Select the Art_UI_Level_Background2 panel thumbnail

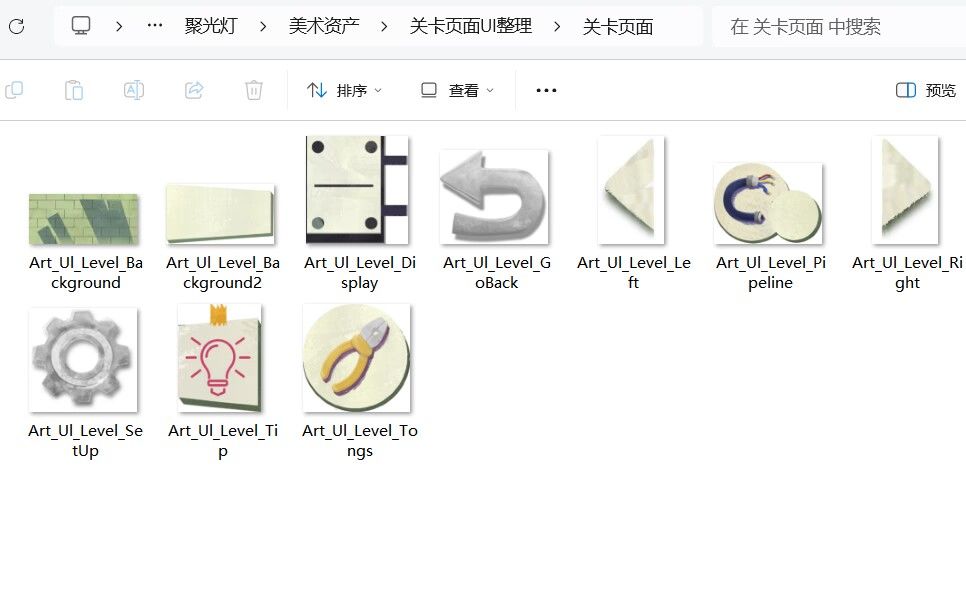(x=221, y=213)
